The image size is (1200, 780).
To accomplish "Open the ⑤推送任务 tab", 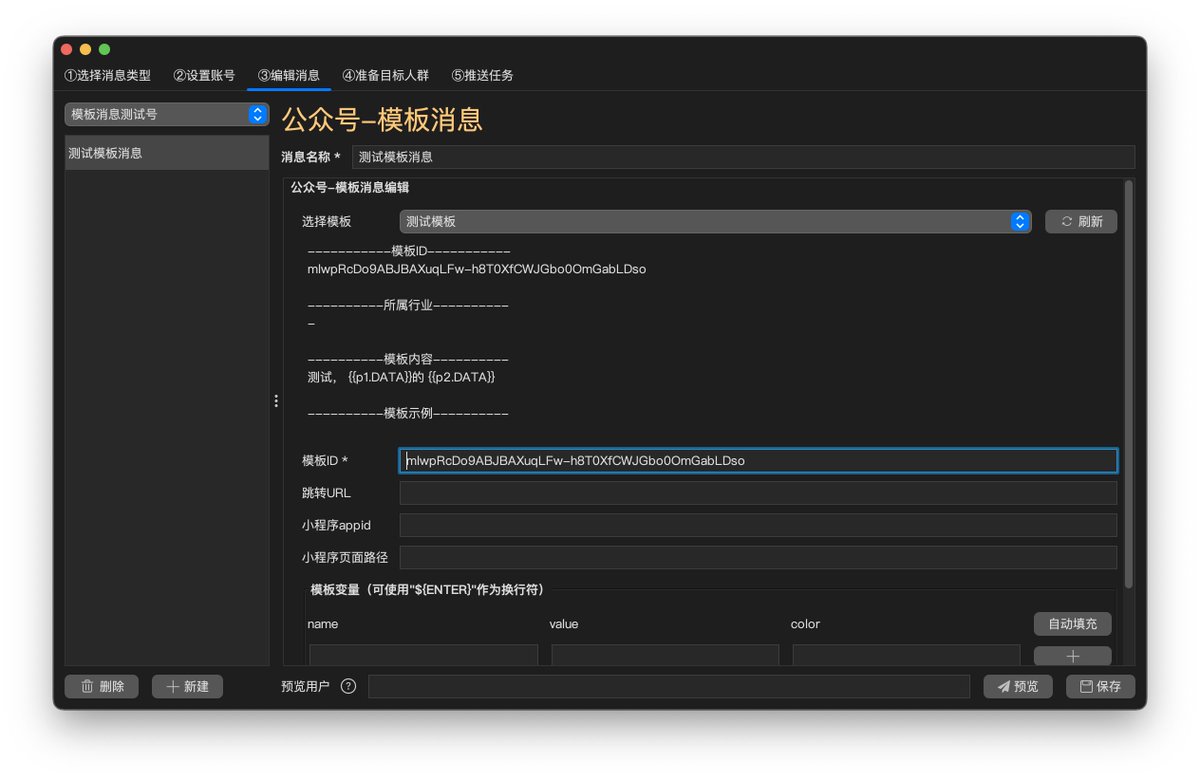I will (x=482, y=75).
